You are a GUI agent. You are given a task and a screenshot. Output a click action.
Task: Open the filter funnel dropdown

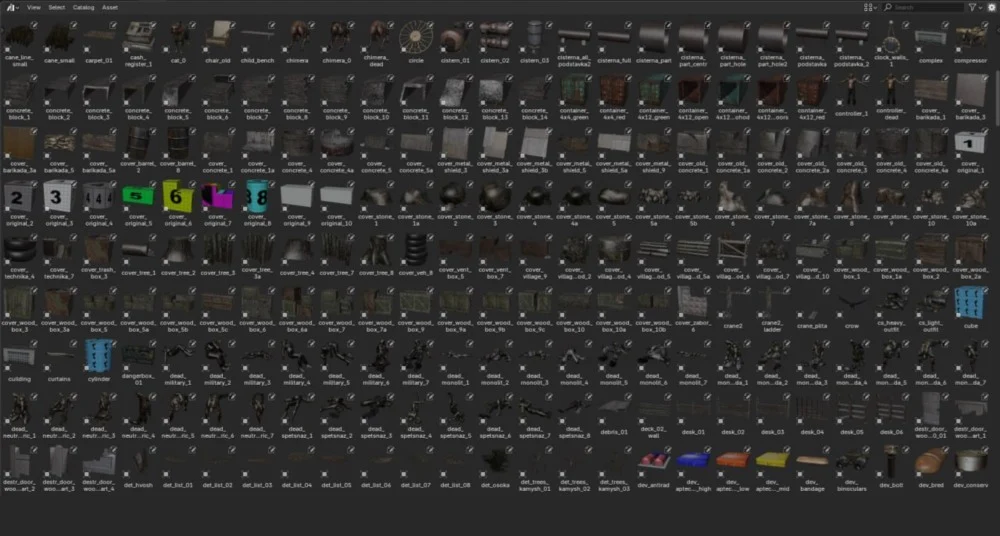coord(975,7)
